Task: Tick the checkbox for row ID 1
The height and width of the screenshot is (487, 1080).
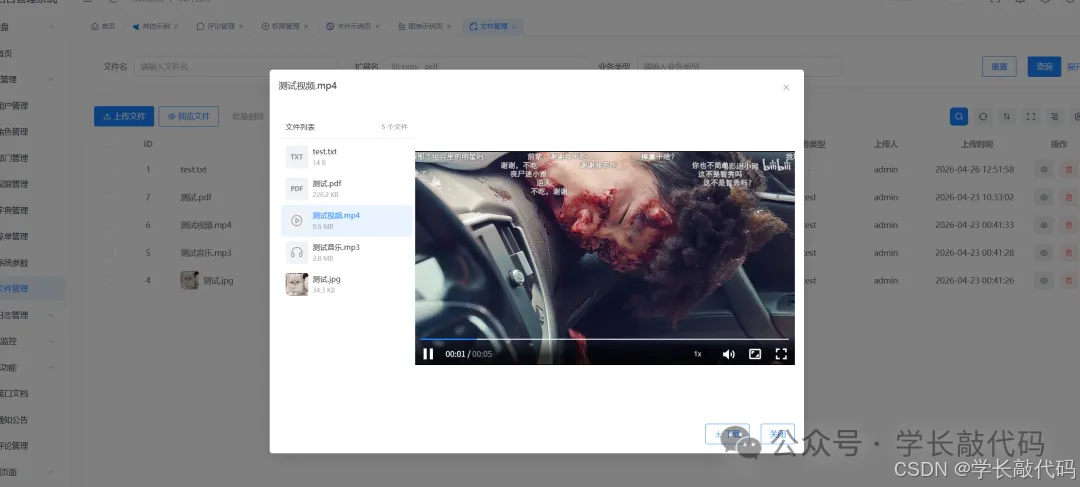Action: tap(109, 169)
